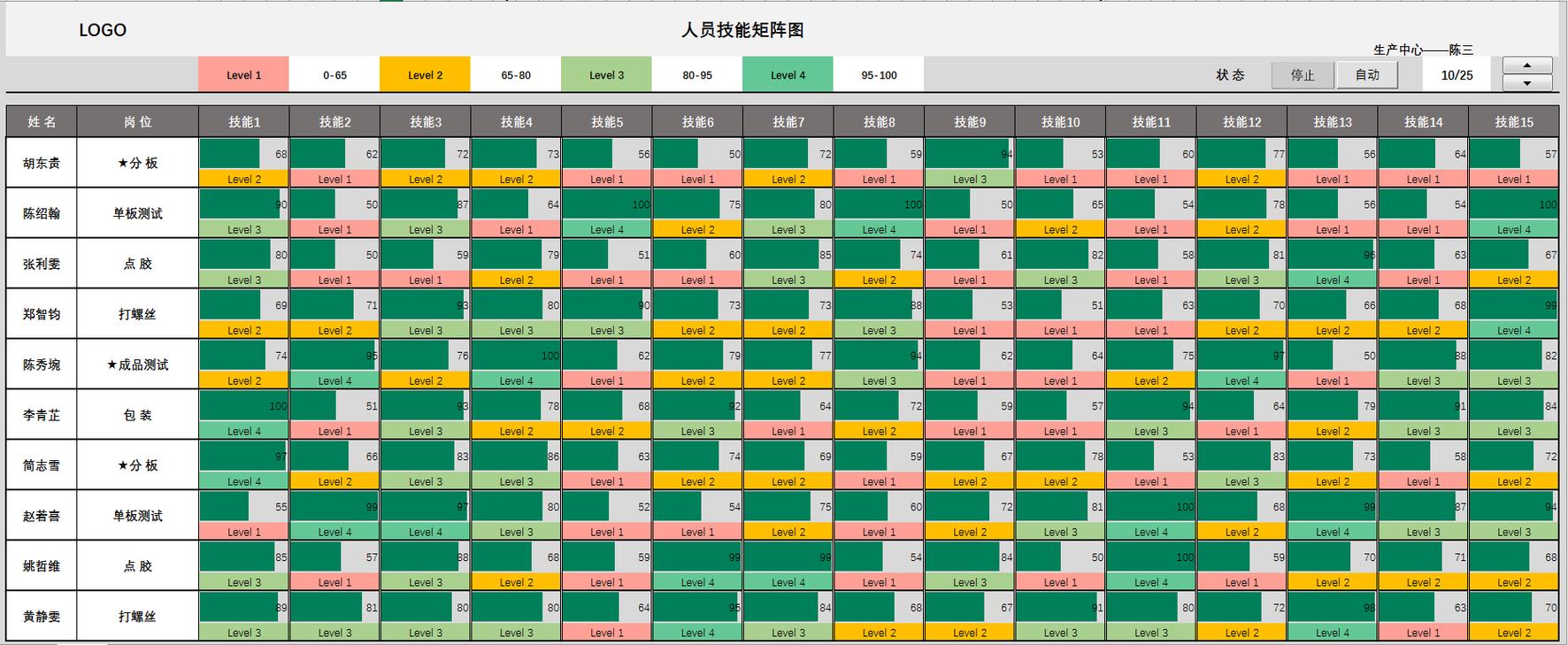The width and height of the screenshot is (1568, 645).
Task: Select 胡东贵's 技能9 Level 3 cell
Action: 970,179
